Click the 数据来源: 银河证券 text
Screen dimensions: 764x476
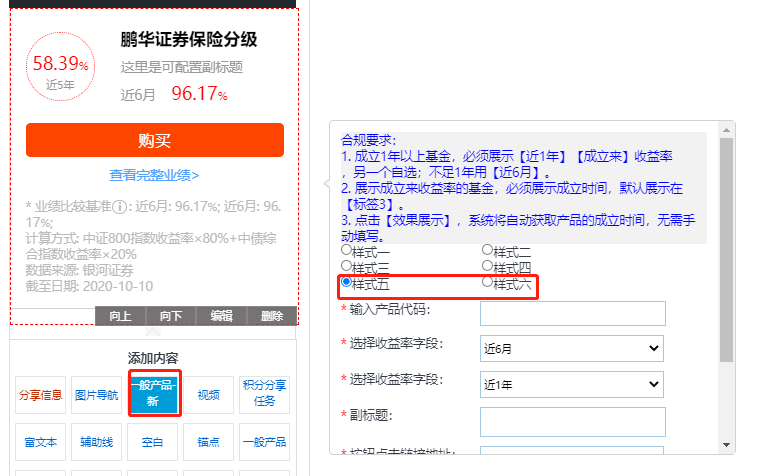click(x=79, y=270)
